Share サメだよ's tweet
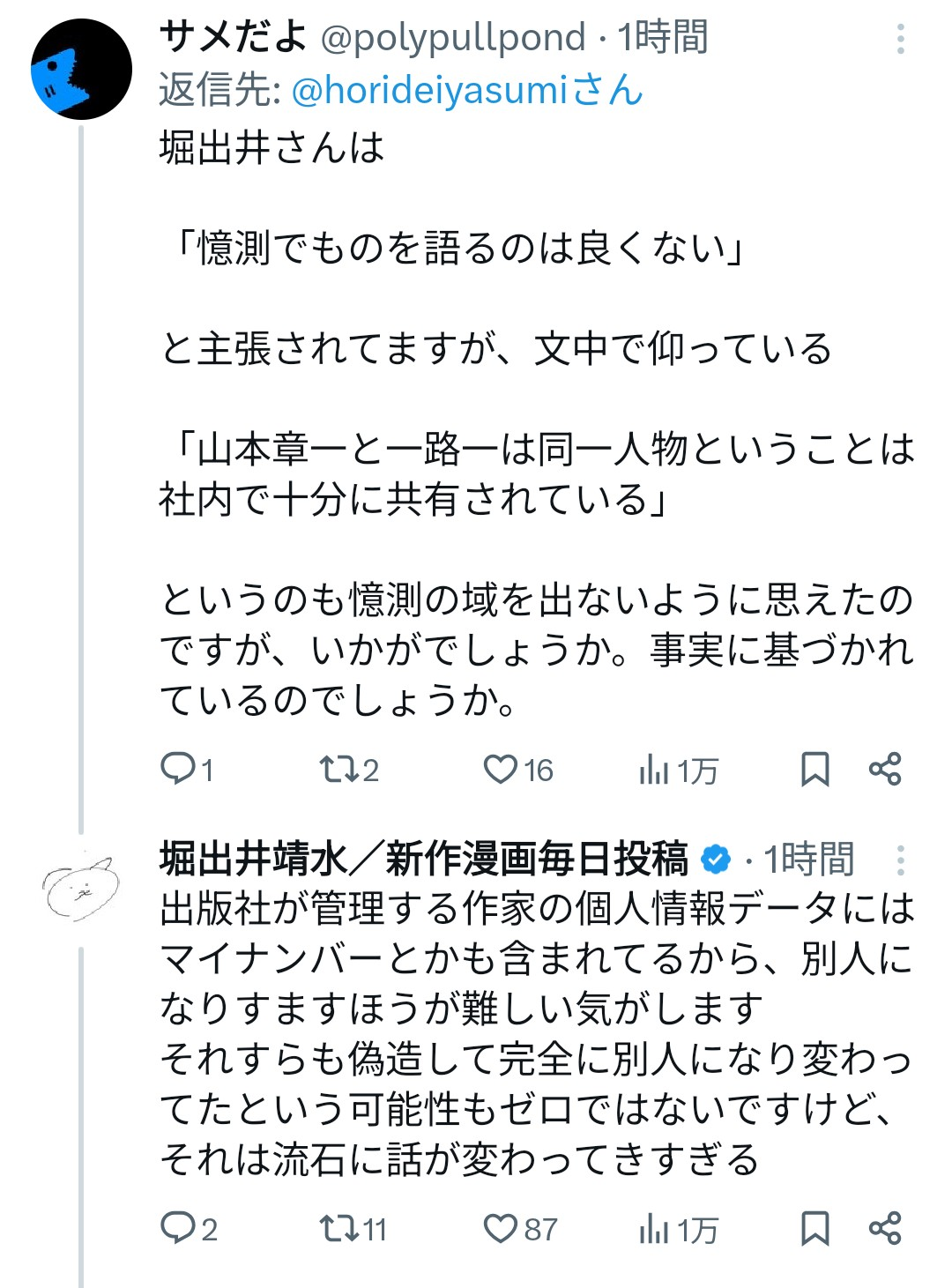 click(x=884, y=769)
